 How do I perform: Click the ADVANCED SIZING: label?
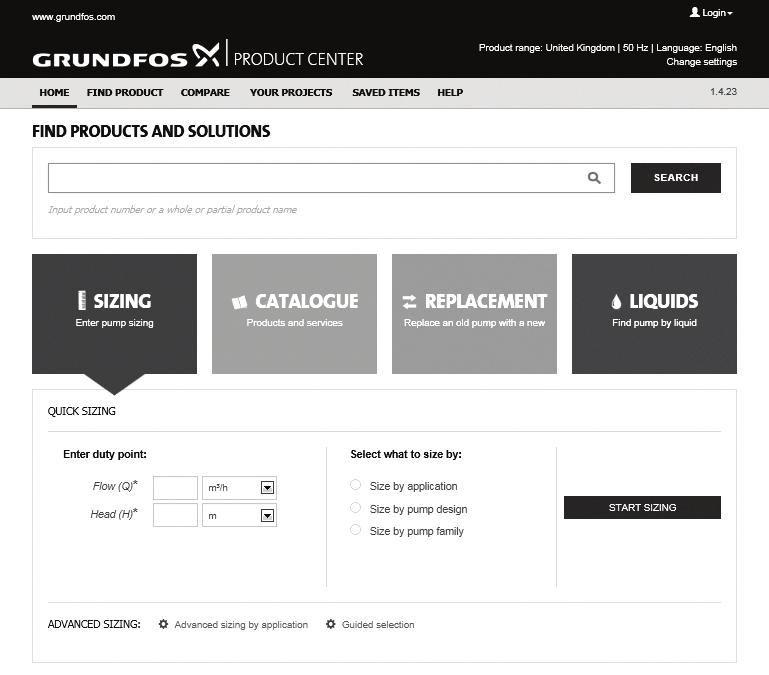coord(94,624)
